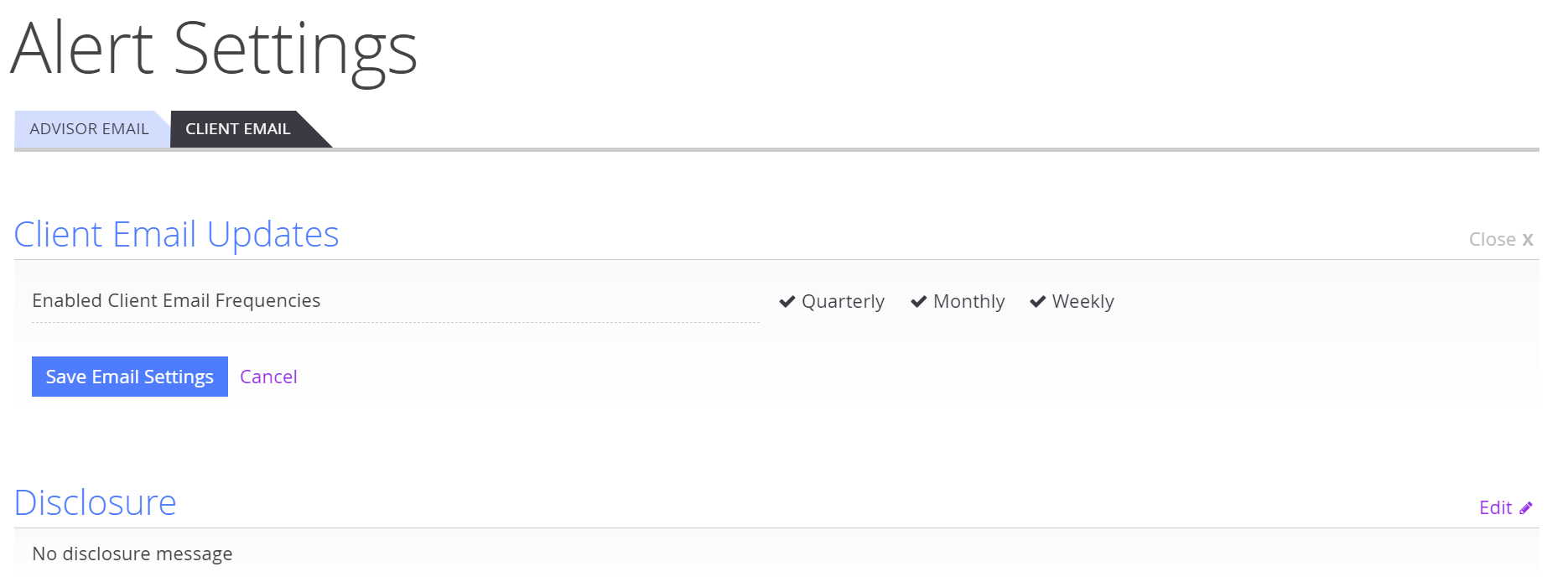Click the No disclosure message text
1568x577 pixels.
pyautogui.click(x=132, y=554)
